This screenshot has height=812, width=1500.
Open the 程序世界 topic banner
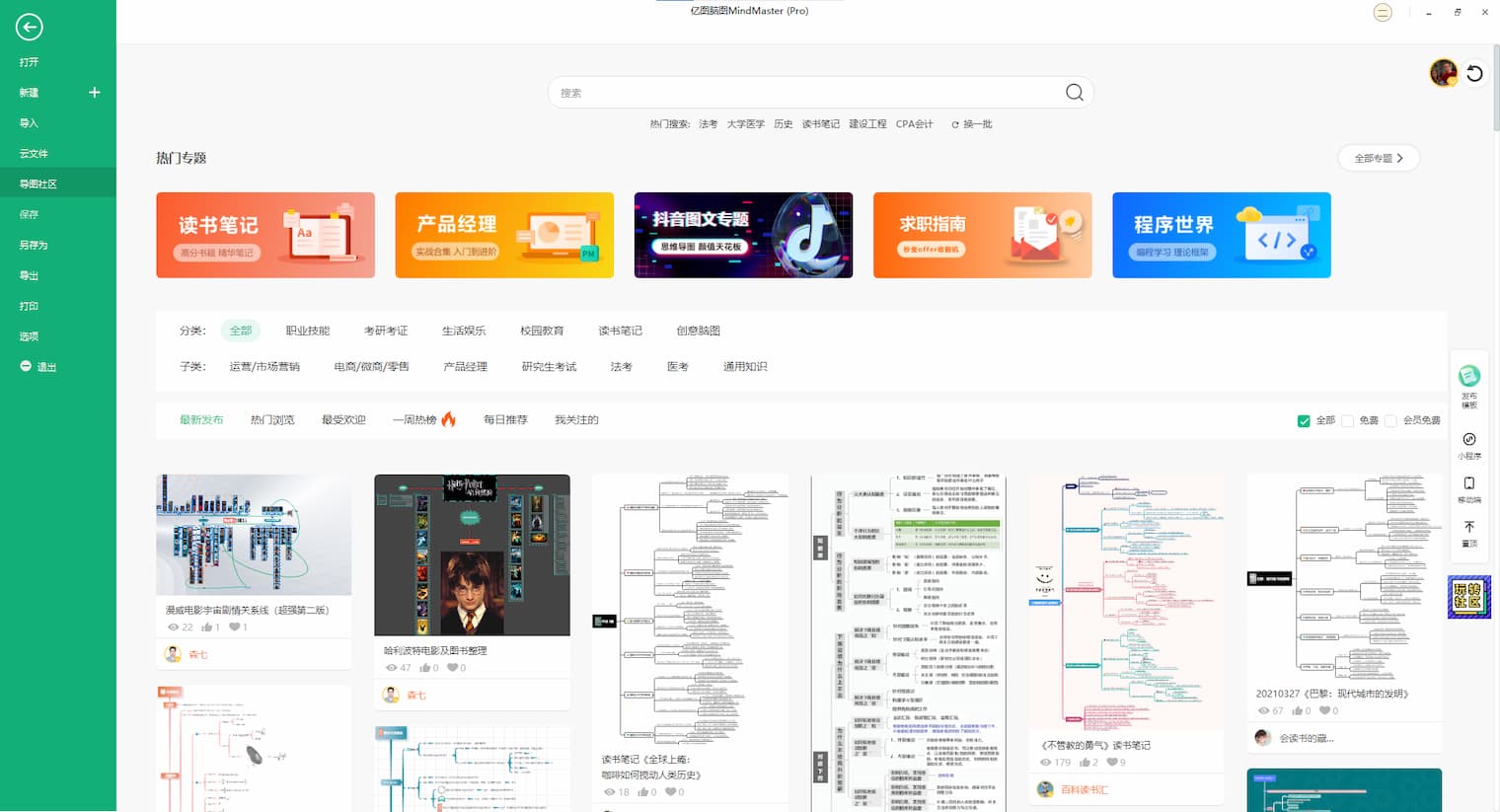1222,235
